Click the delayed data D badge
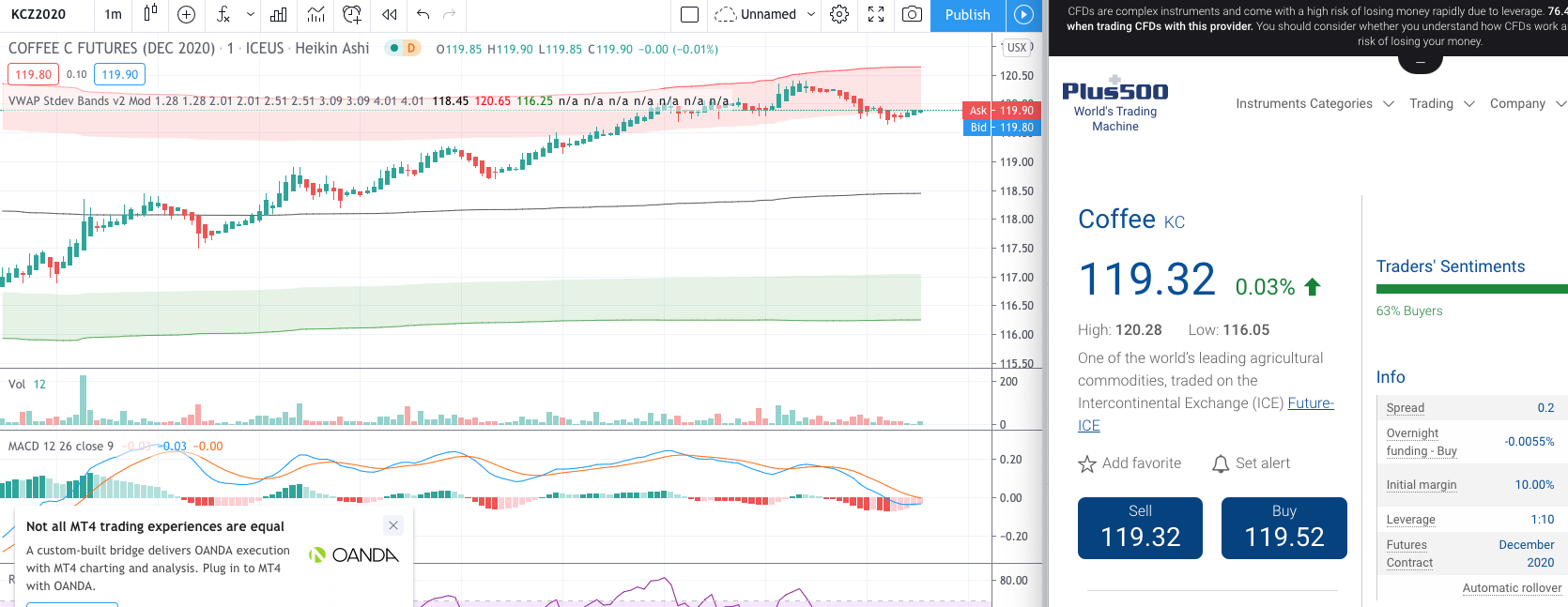The width and height of the screenshot is (1568, 607). [411, 48]
